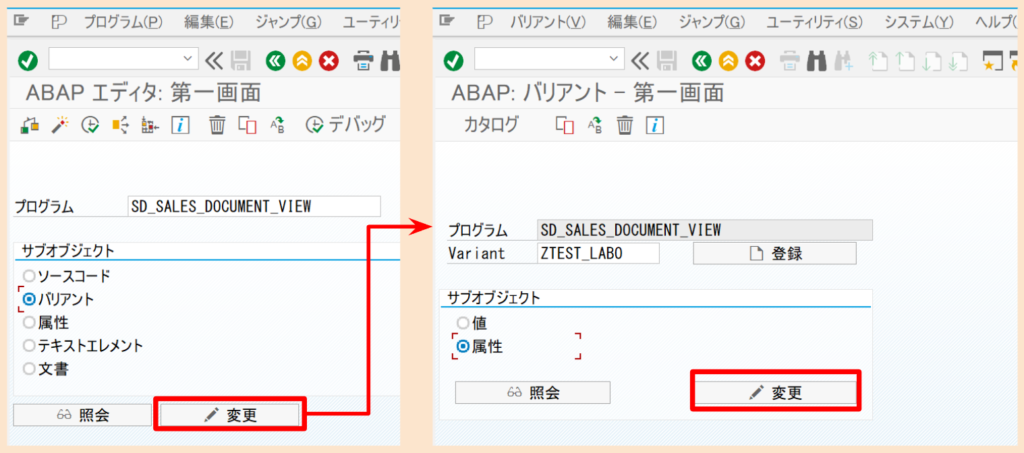Click magic wand Check icon in ABAP Editor
The width and height of the screenshot is (1024, 453).
[x=60, y=124]
